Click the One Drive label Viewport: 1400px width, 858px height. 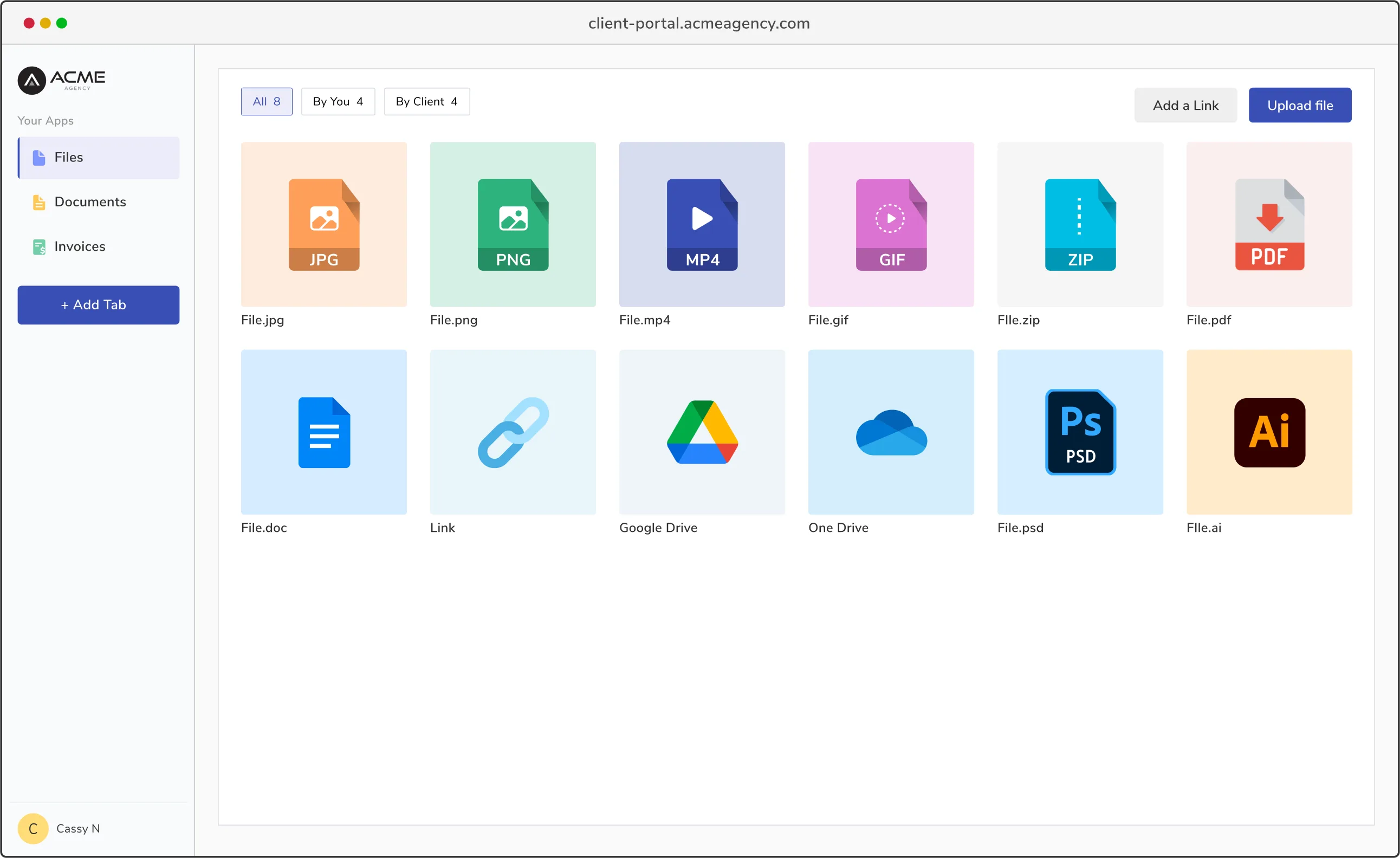839,528
